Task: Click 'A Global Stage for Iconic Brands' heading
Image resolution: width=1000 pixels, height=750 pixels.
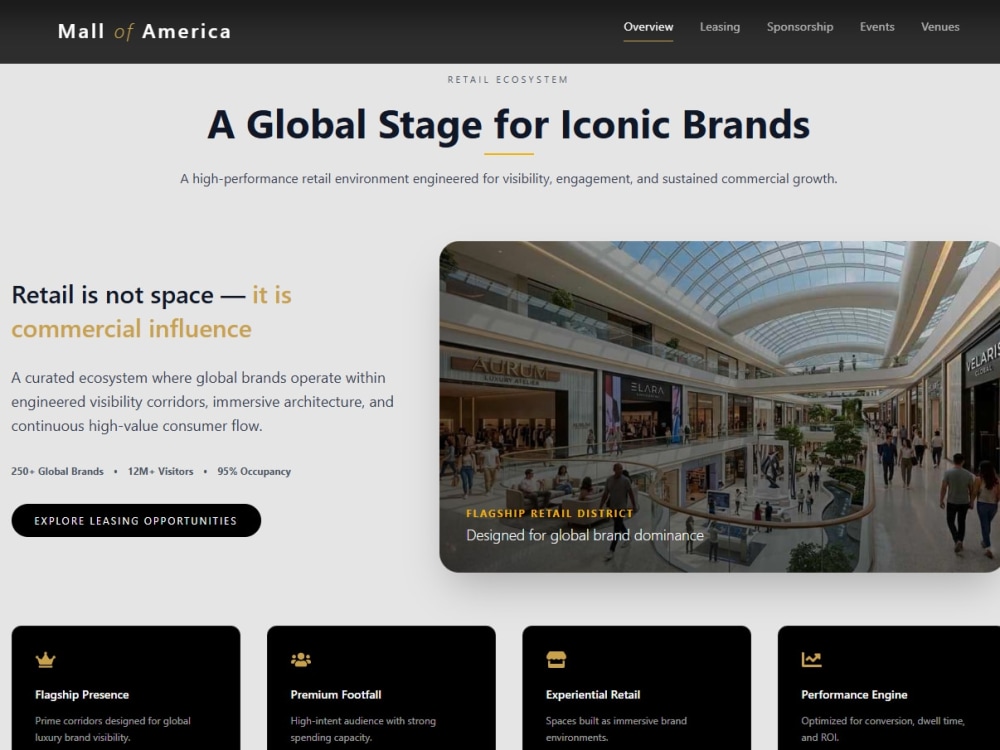Action: click(508, 124)
